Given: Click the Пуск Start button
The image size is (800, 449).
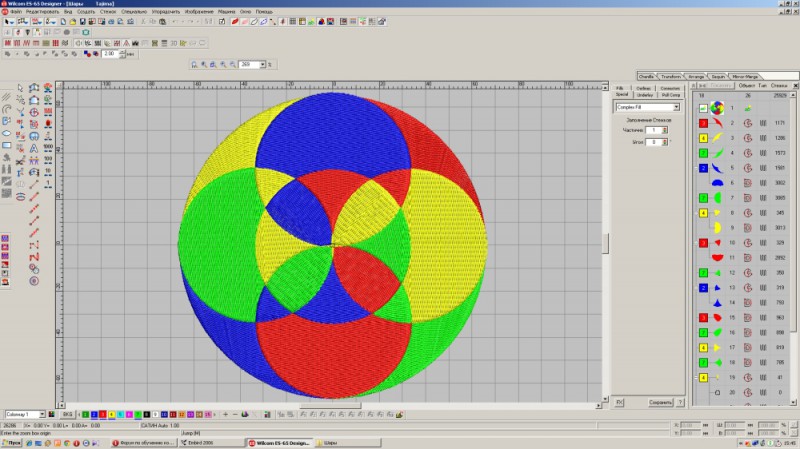Looking at the screenshot, I should 12,443.
